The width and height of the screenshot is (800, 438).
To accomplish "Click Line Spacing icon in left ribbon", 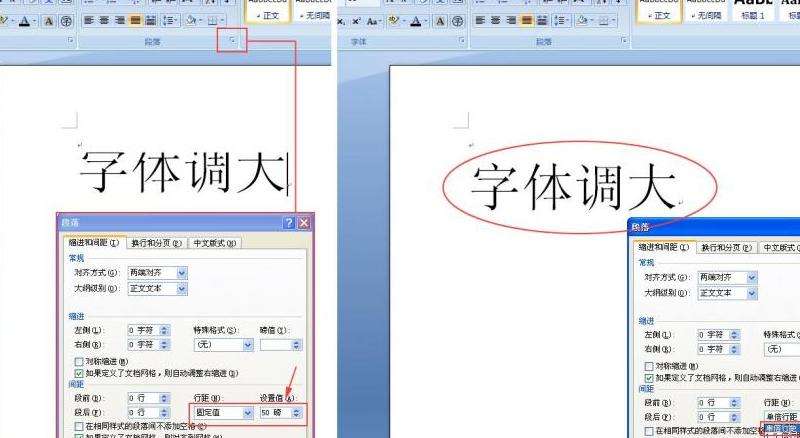I will click(x=169, y=20).
